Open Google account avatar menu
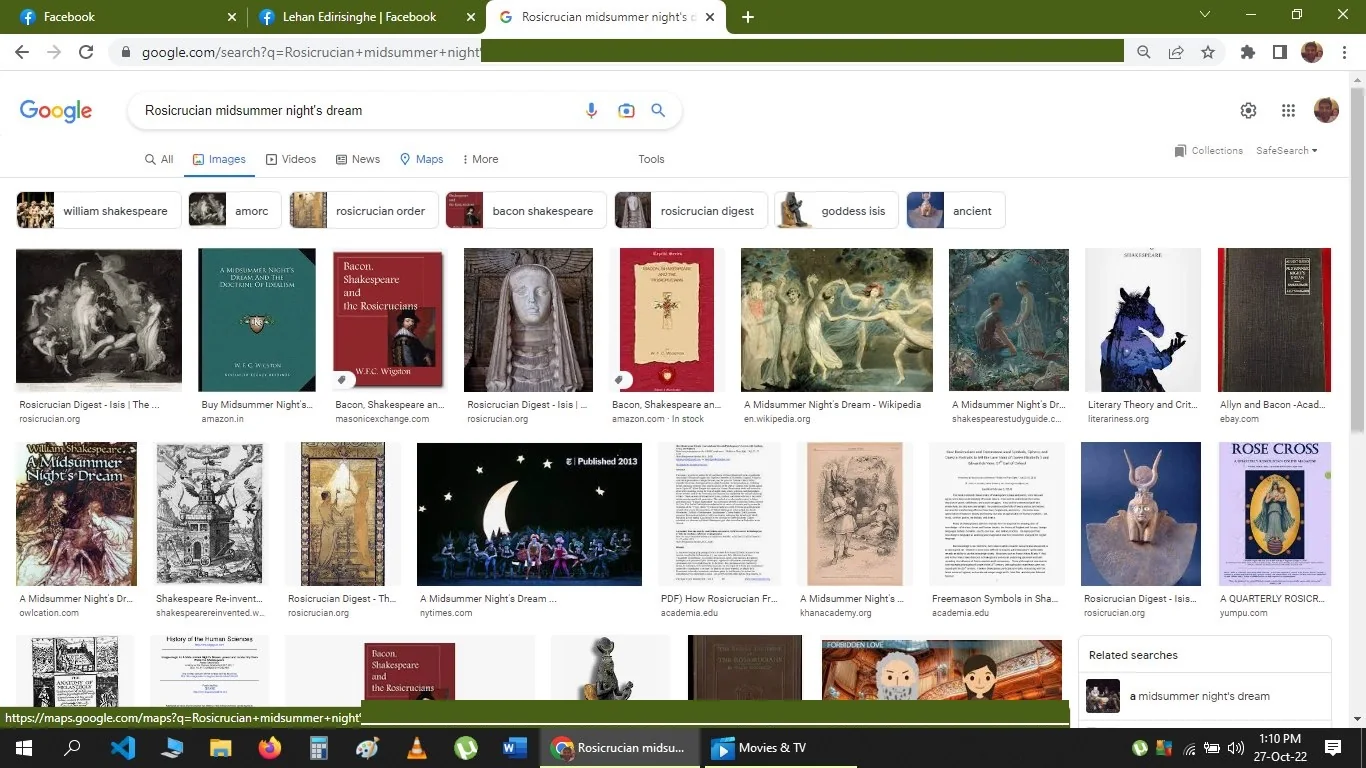 click(x=1326, y=110)
